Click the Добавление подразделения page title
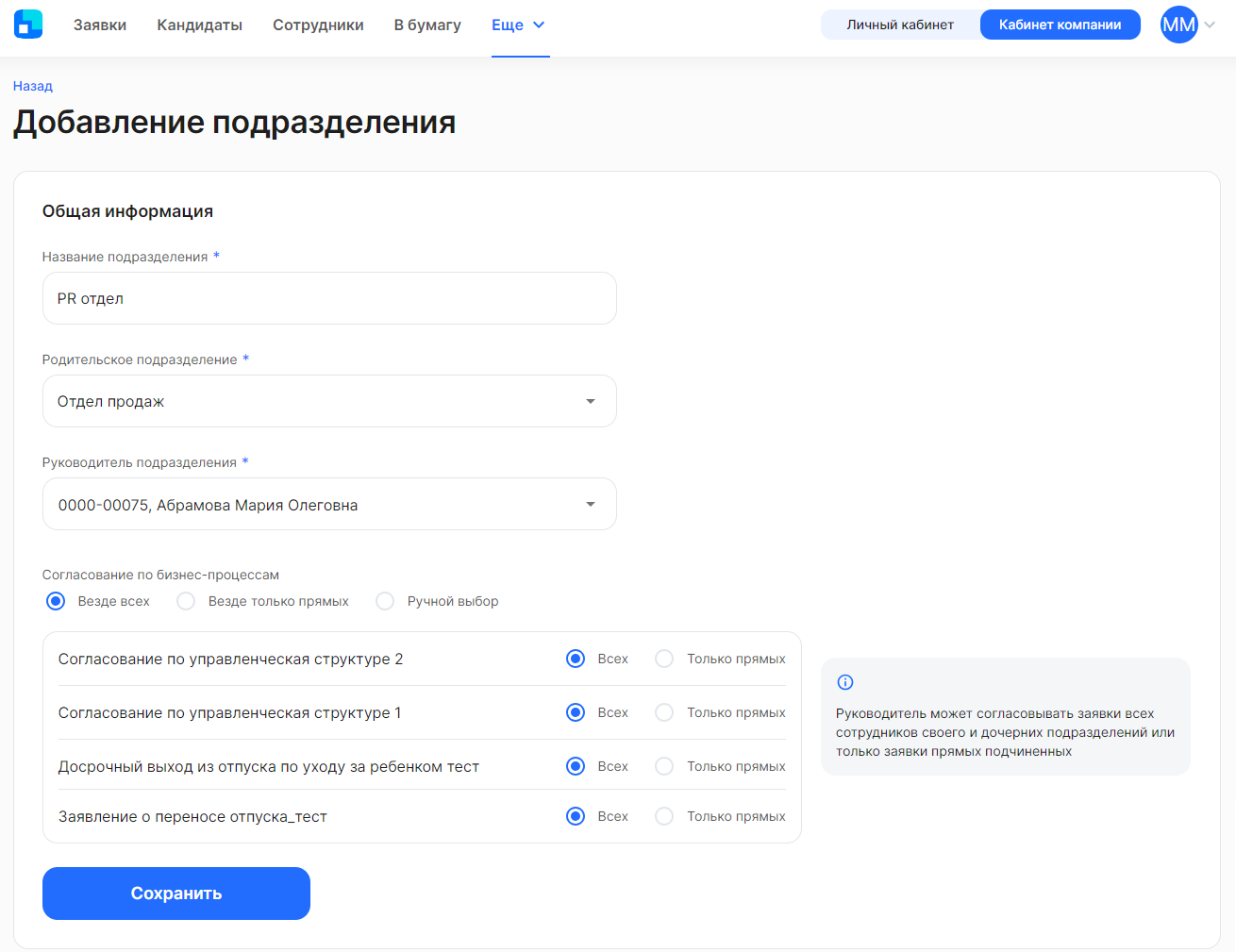 [235, 123]
